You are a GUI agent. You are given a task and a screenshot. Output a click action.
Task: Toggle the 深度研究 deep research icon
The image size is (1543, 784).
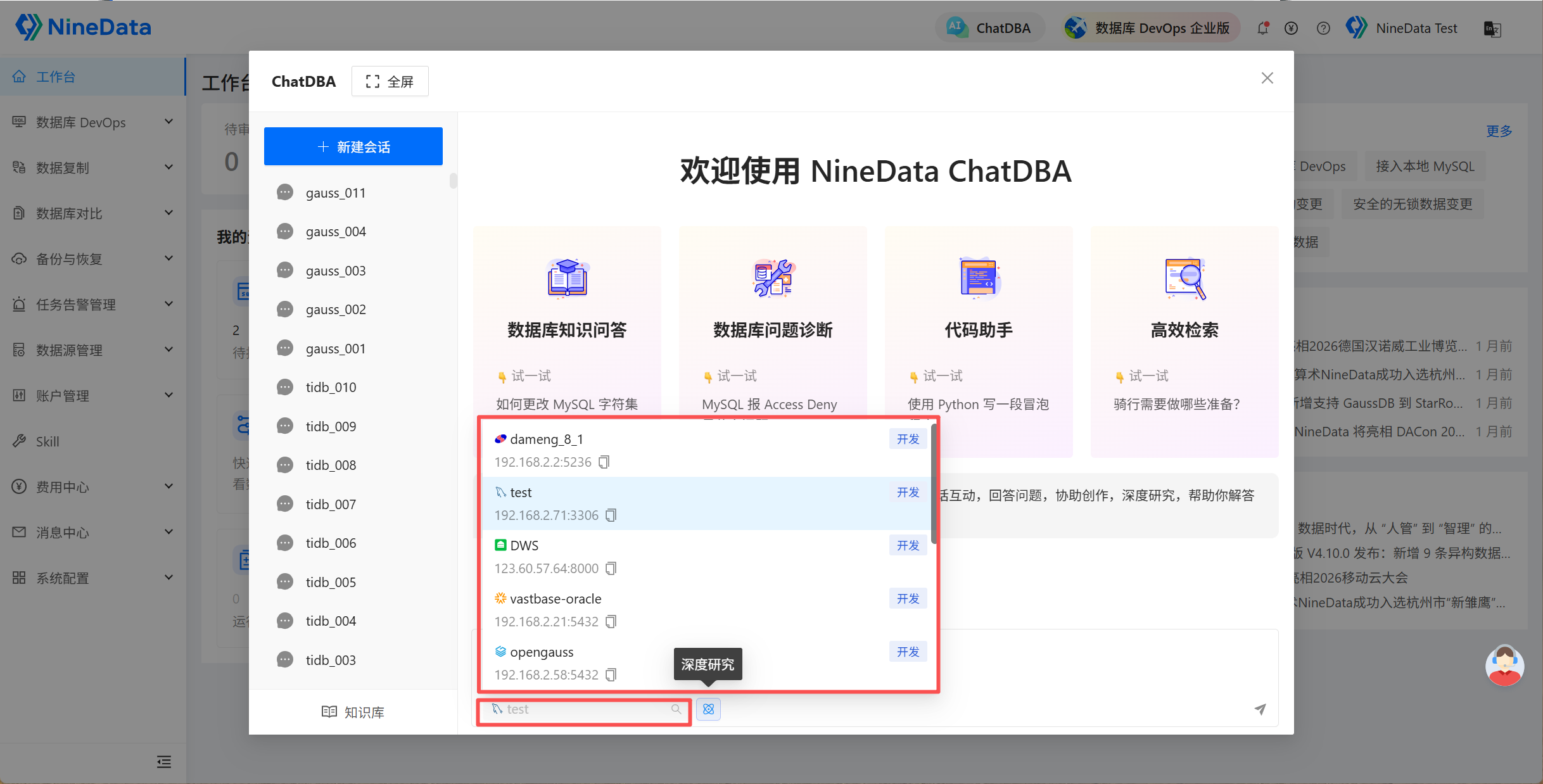[709, 709]
